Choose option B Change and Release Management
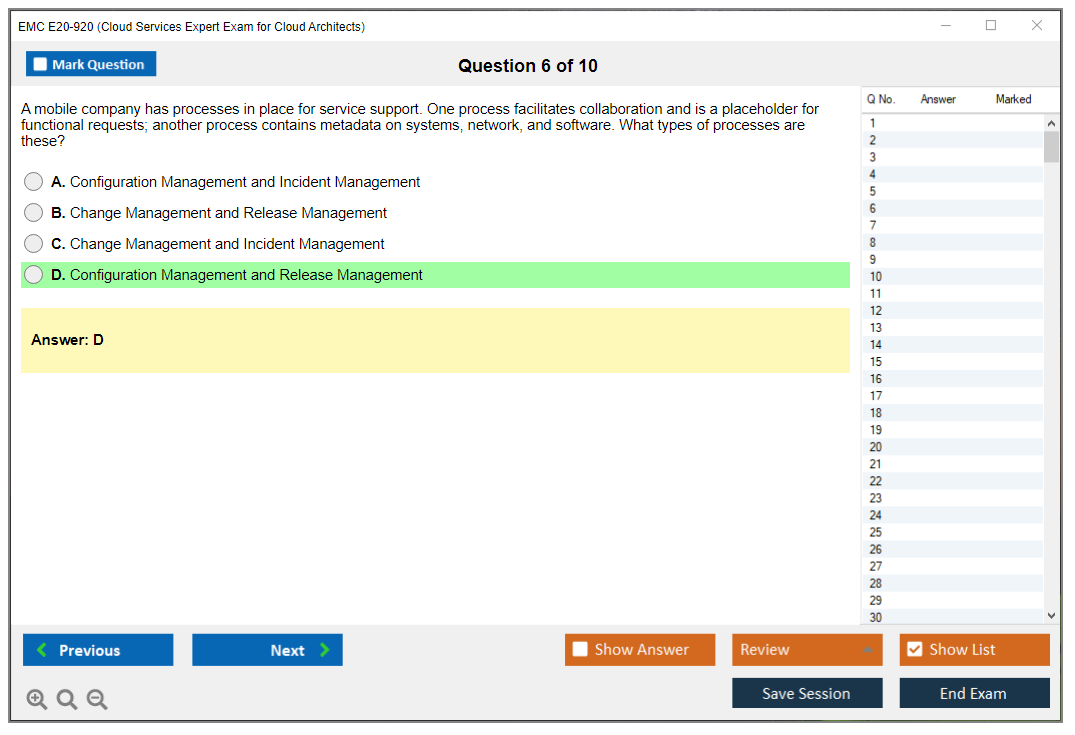This screenshot has height=735, width=1075. 34,213
